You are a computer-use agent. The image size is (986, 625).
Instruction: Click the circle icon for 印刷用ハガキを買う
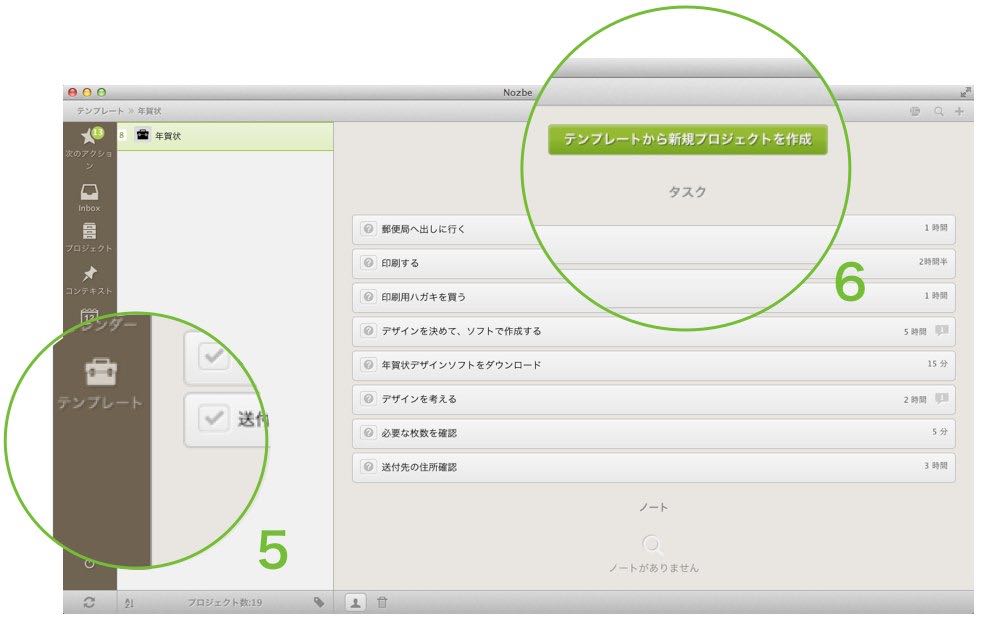tap(368, 297)
